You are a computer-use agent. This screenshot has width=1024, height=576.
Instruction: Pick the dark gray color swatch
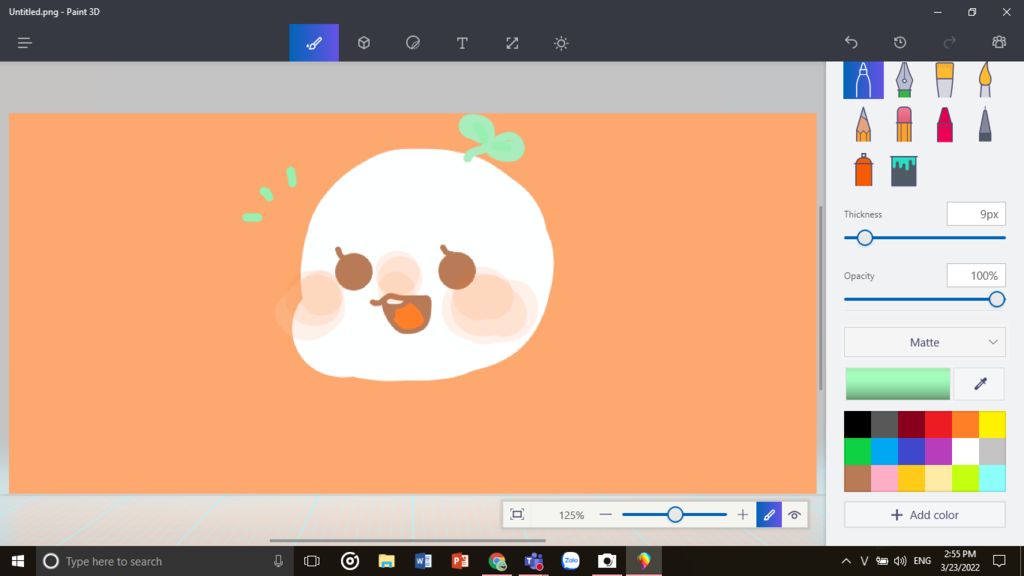(x=884, y=424)
